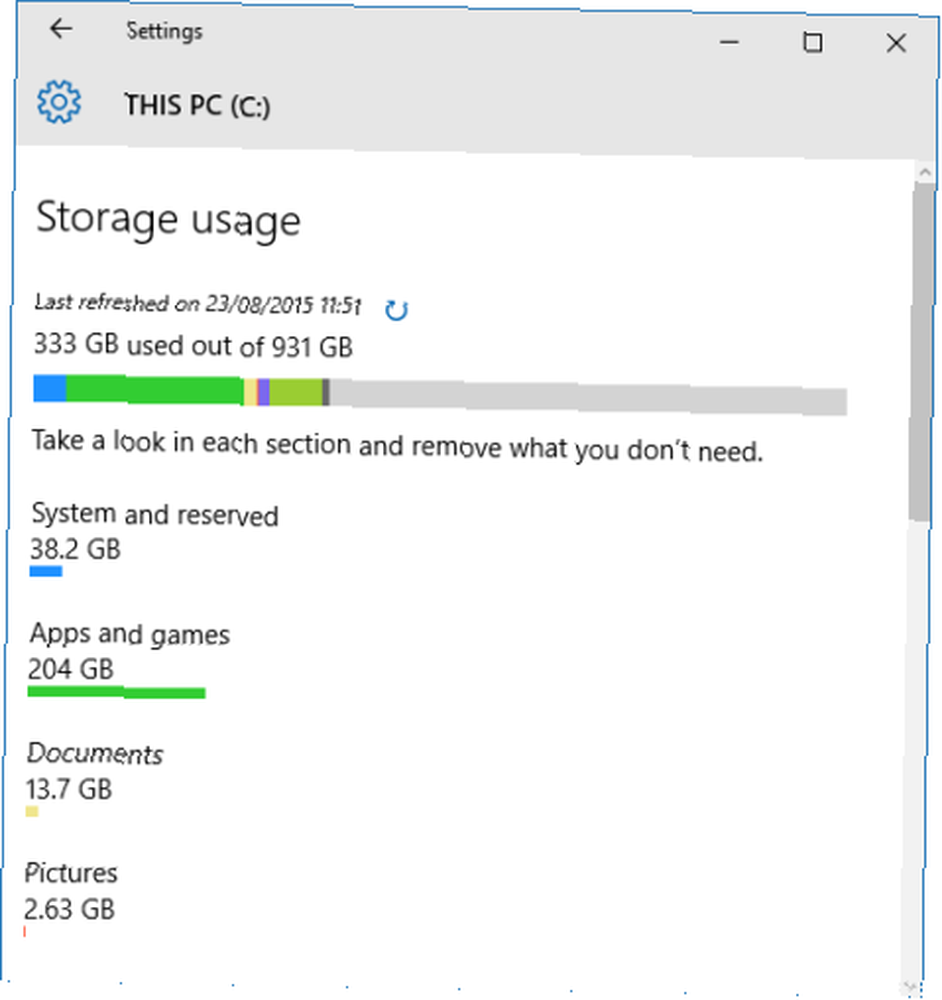This screenshot has width=942, height=1000.
Task: Minimize the Settings window
Action: click(x=729, y=43)
